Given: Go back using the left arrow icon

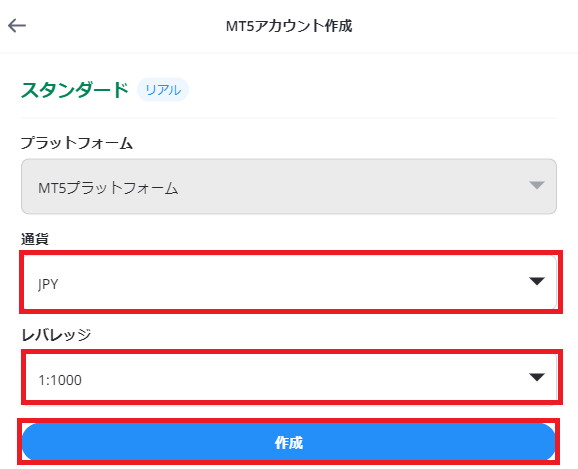Looking at the screenshot, I should tap(17, 25).
